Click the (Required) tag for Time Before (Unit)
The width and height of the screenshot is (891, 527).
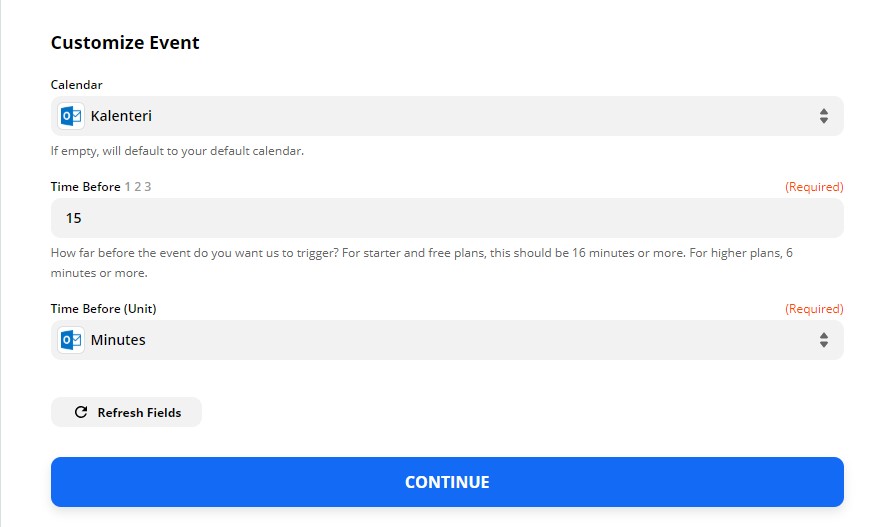coord(814,309)
